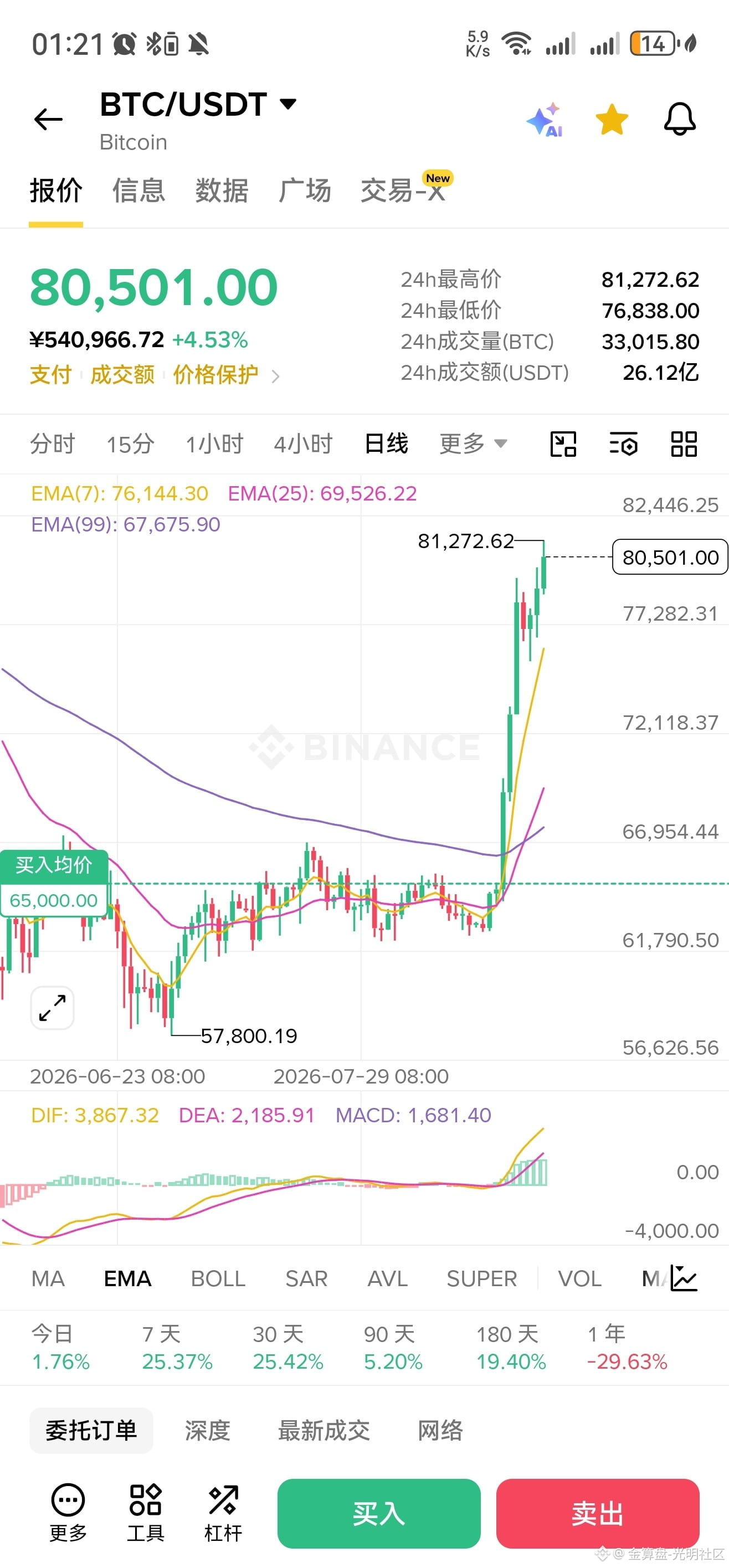This screenshot has width=729, height=1568.
Task: Select the 4小时 chart interval
Action: coord(304,443)
